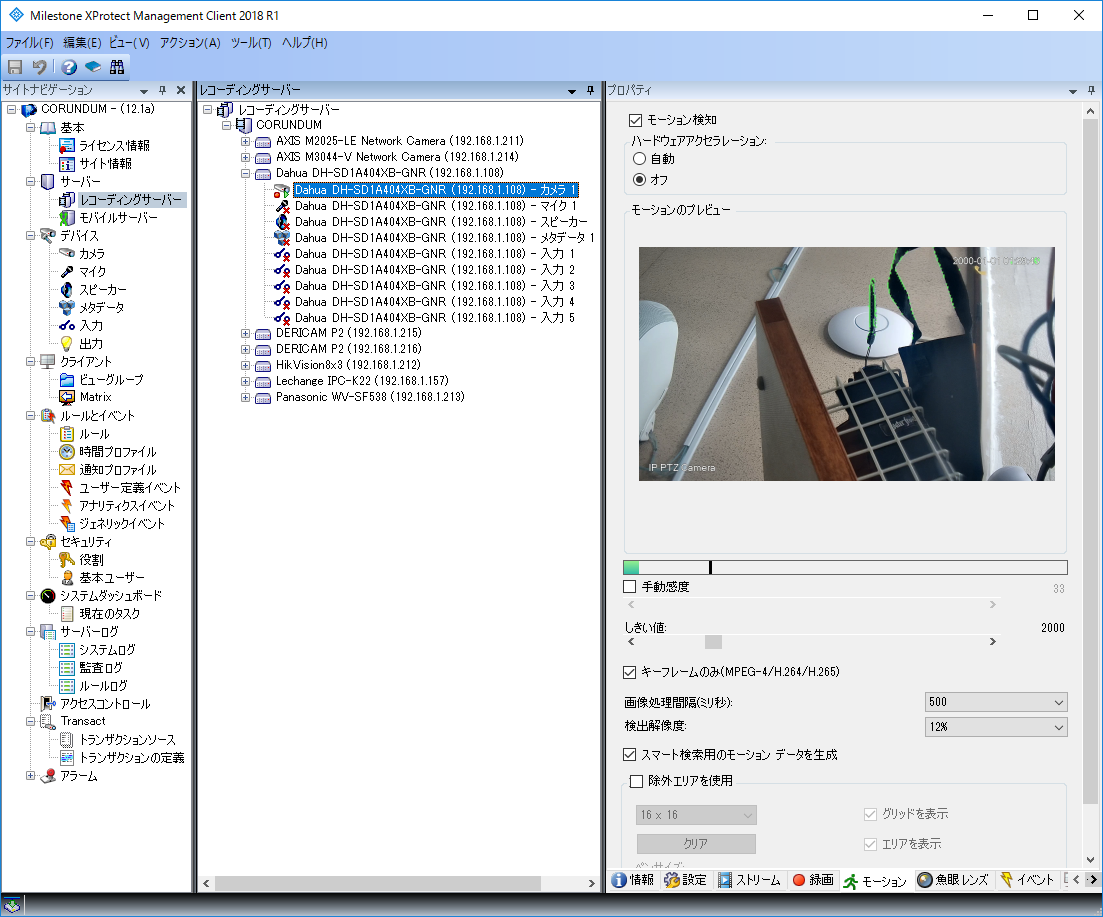Open 現在のタスク item
Screen dimensions: 1103x917
click(x=109, y=614)
